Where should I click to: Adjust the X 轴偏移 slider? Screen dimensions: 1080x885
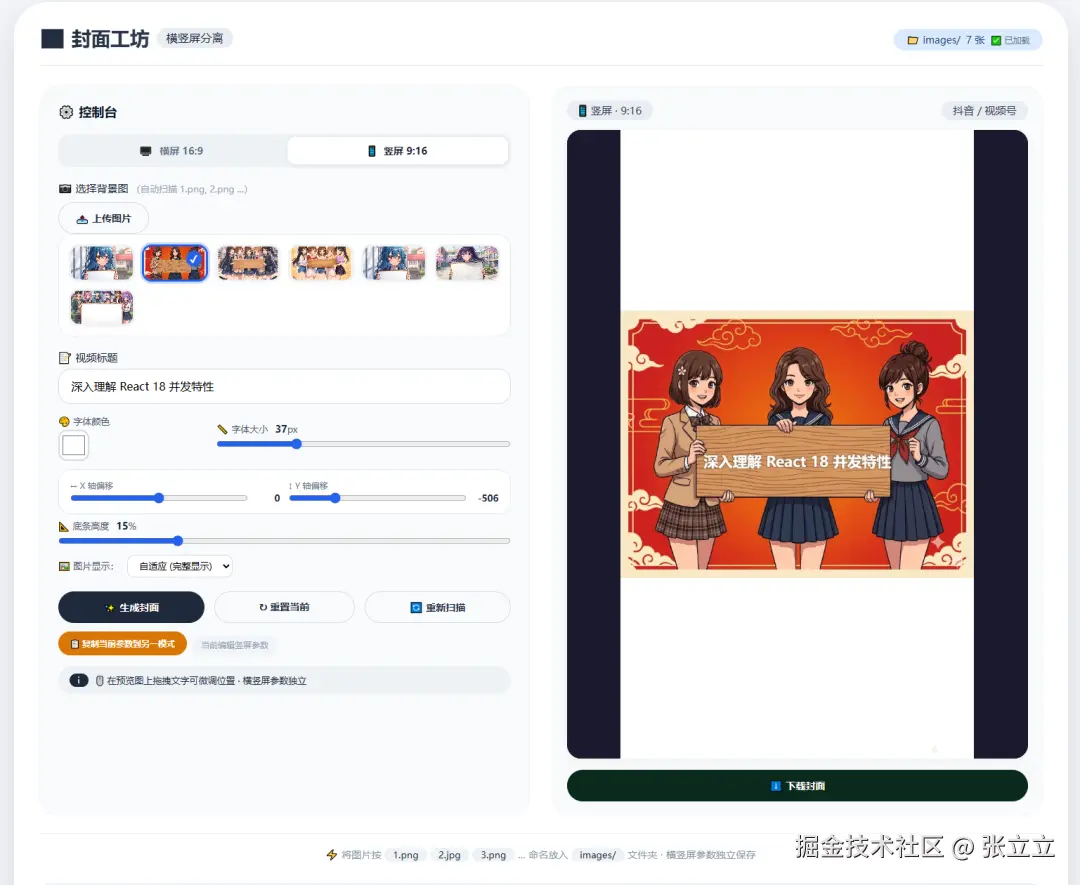coord(158,498)
